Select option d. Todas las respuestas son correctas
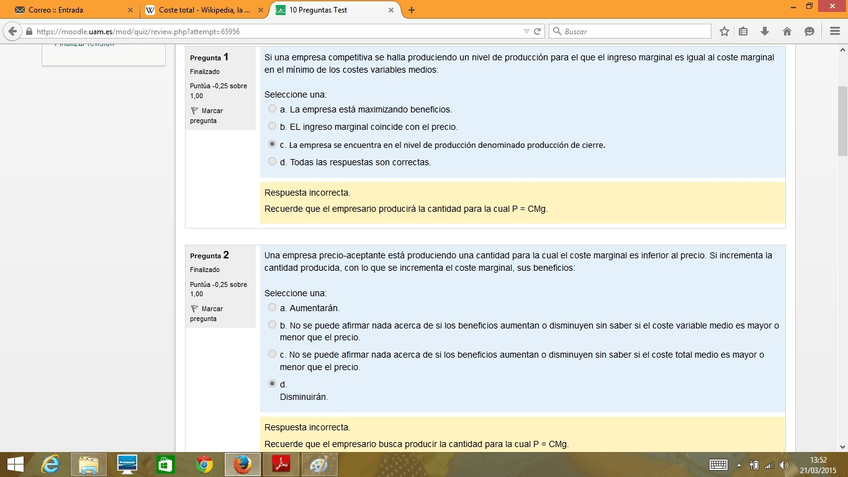The image size is (848, 477). [272, 161]
